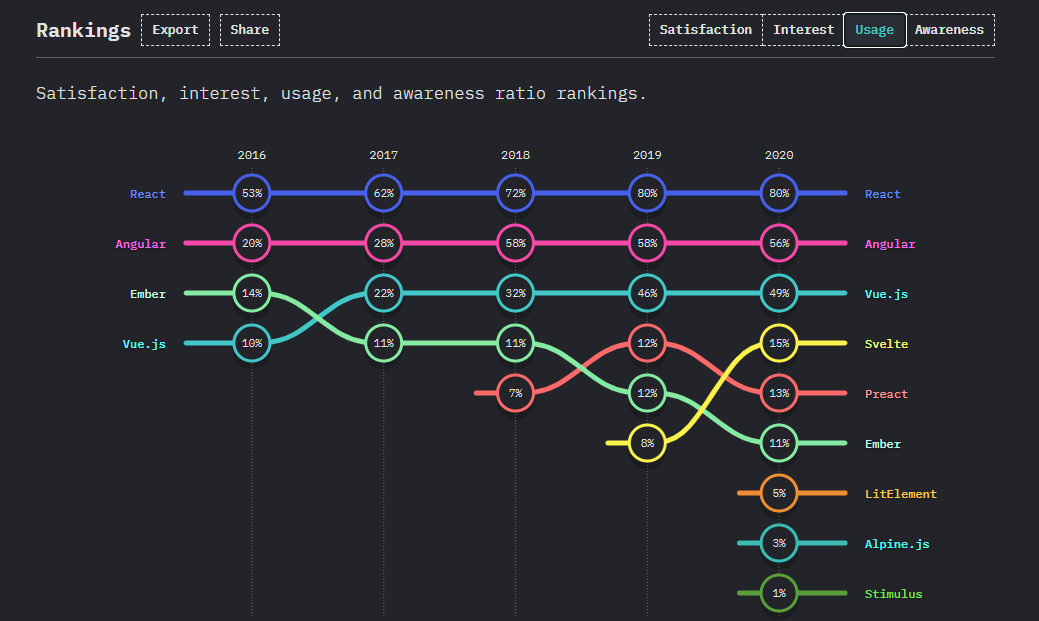Click the right-side Ember label
Viewport: 1039px width, 621px height.
tap(883, 444)
